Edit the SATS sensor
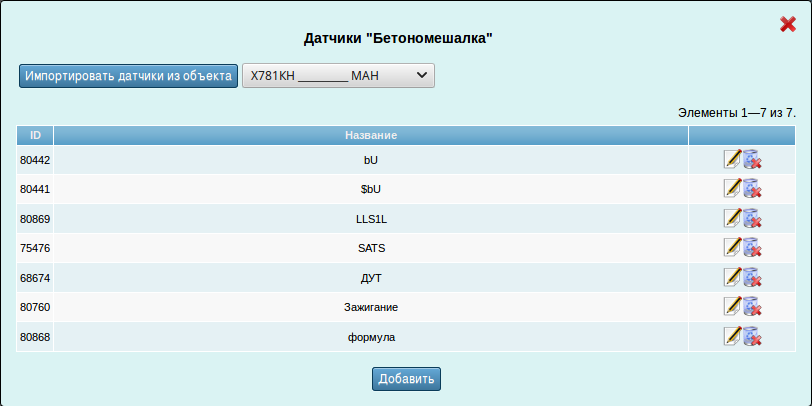812x406 pixels. pyautogui.click(x=732, y=247)
